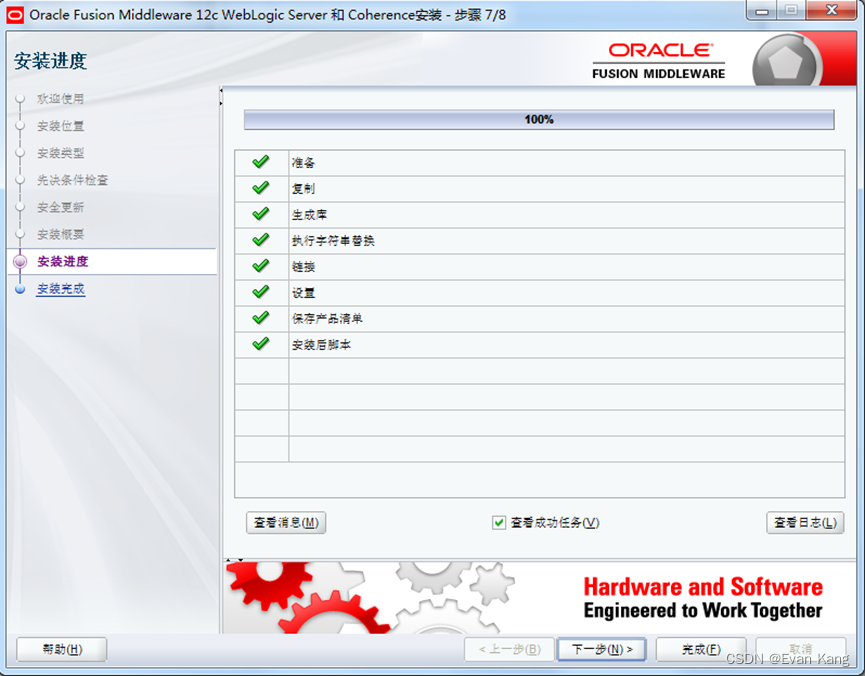The width and height of the screenshot is (865, 676).
Task: Open the log via 查看日志 button
Action: (805, 522)
